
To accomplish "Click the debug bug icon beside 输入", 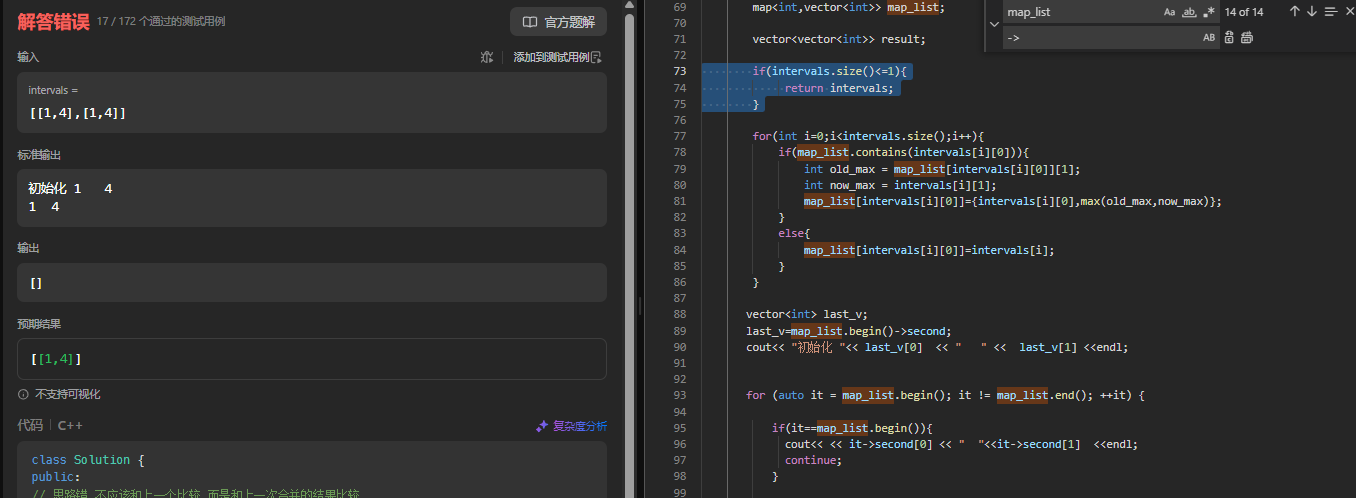I will pos(487,57).
